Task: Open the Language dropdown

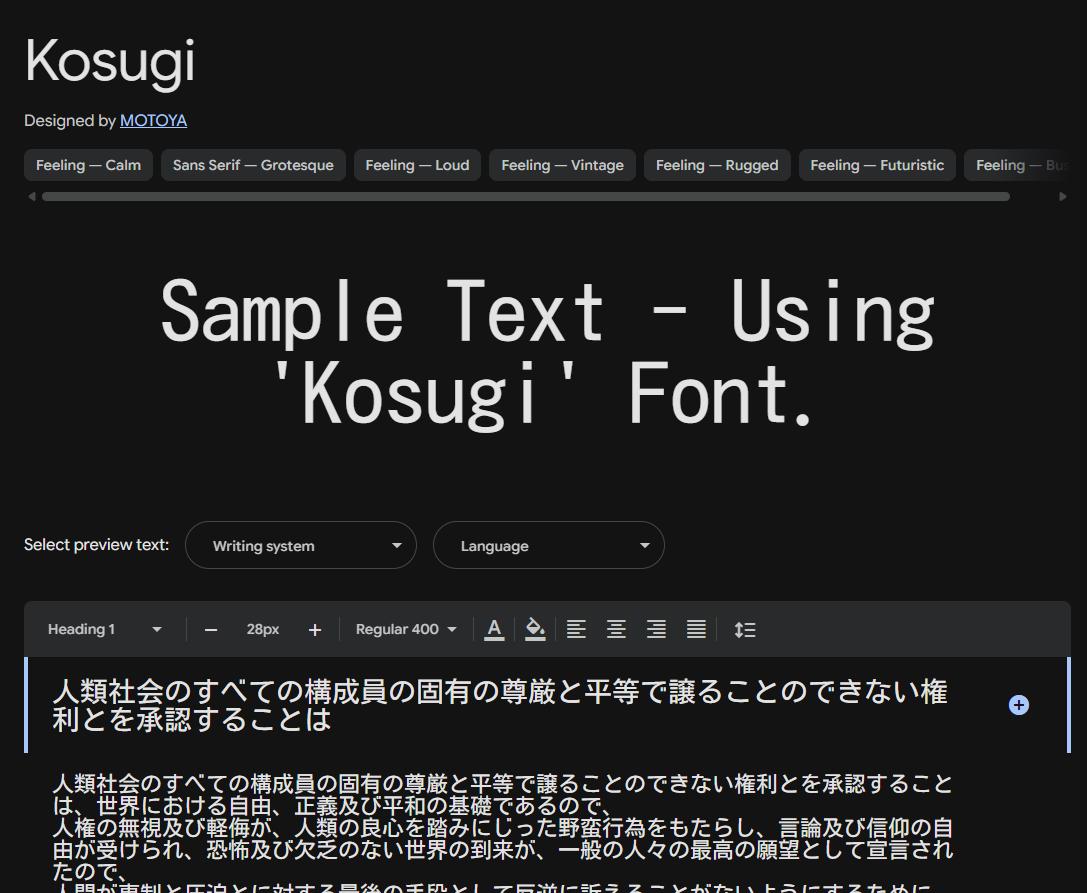Action: tap(548, 546)
